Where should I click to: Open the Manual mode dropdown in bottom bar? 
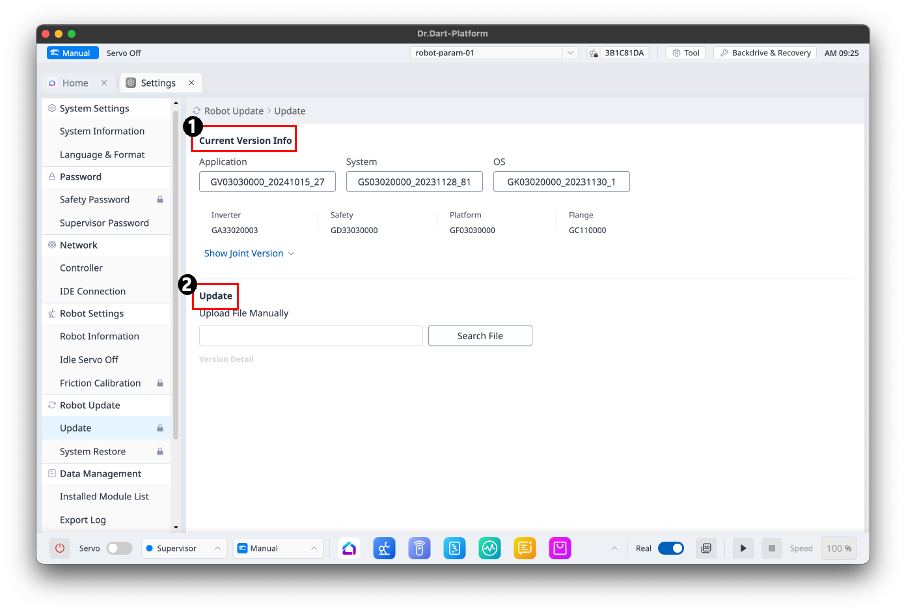pos(279,548)
